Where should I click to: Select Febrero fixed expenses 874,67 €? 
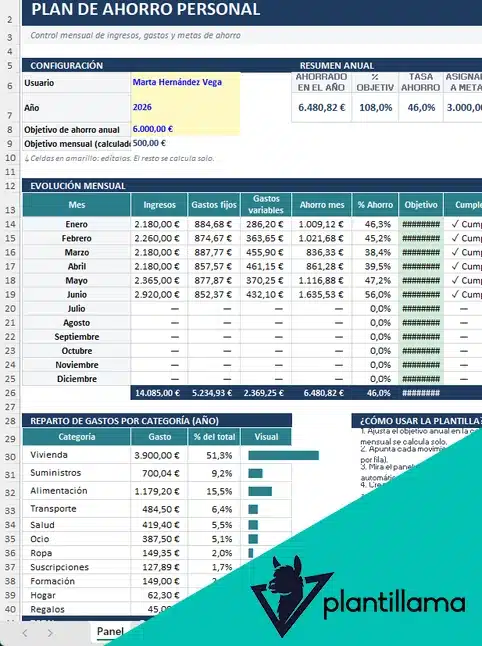pyautogui.click(x=214, y=238)
